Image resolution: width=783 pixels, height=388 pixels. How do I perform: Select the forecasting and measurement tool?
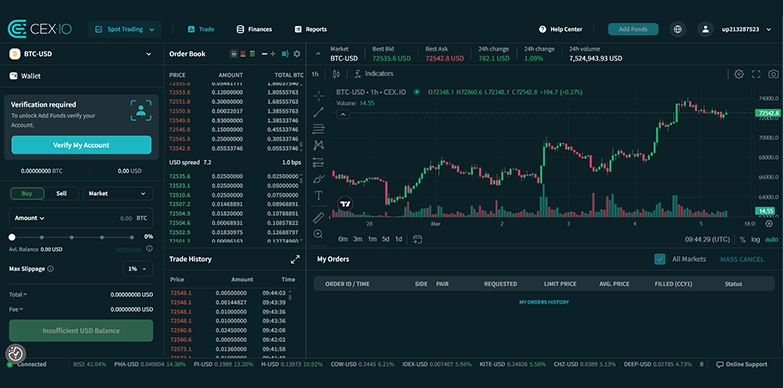coord(318,162)
